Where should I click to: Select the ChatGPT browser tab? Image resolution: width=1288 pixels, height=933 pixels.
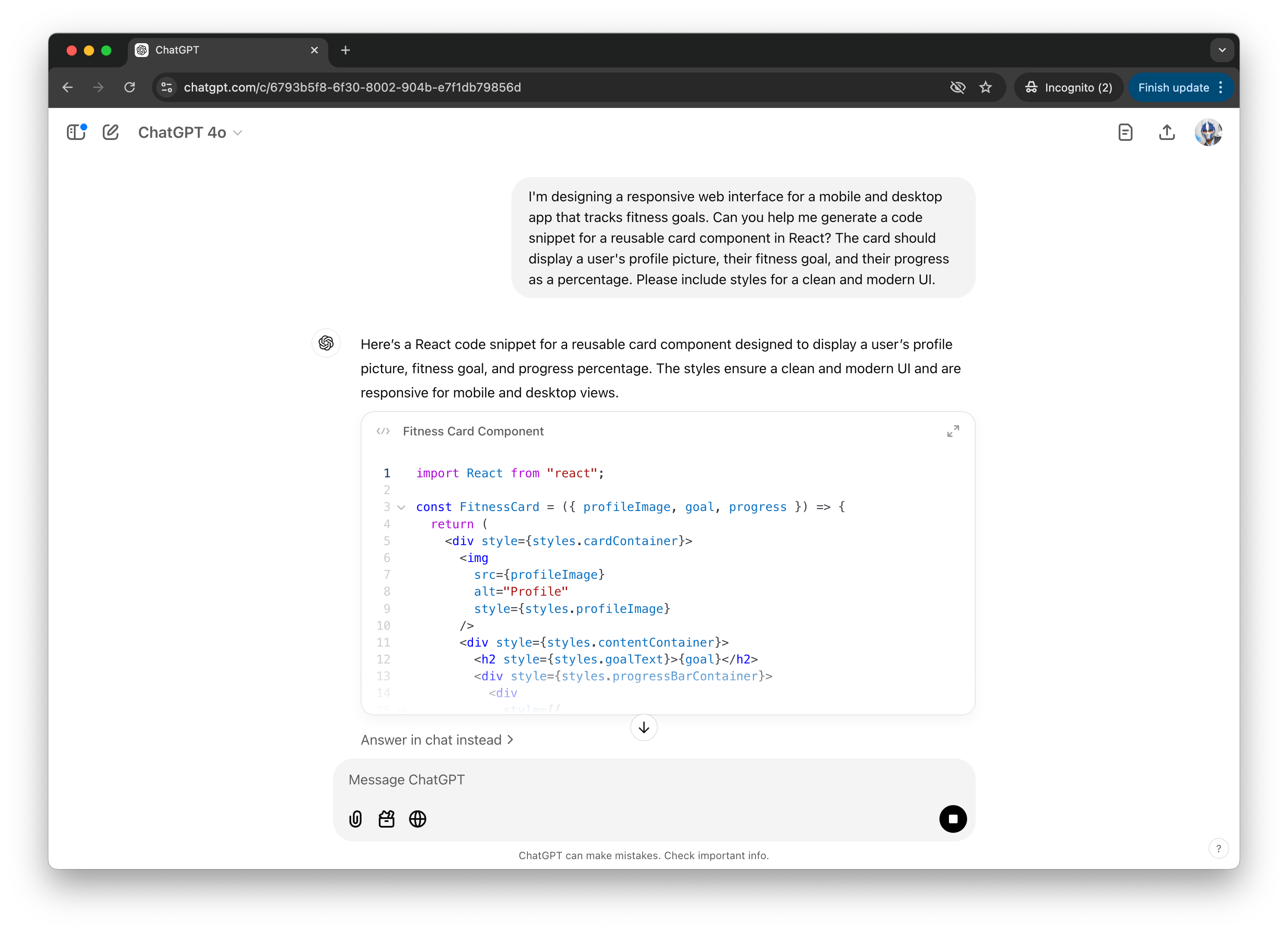coord(227,50)
